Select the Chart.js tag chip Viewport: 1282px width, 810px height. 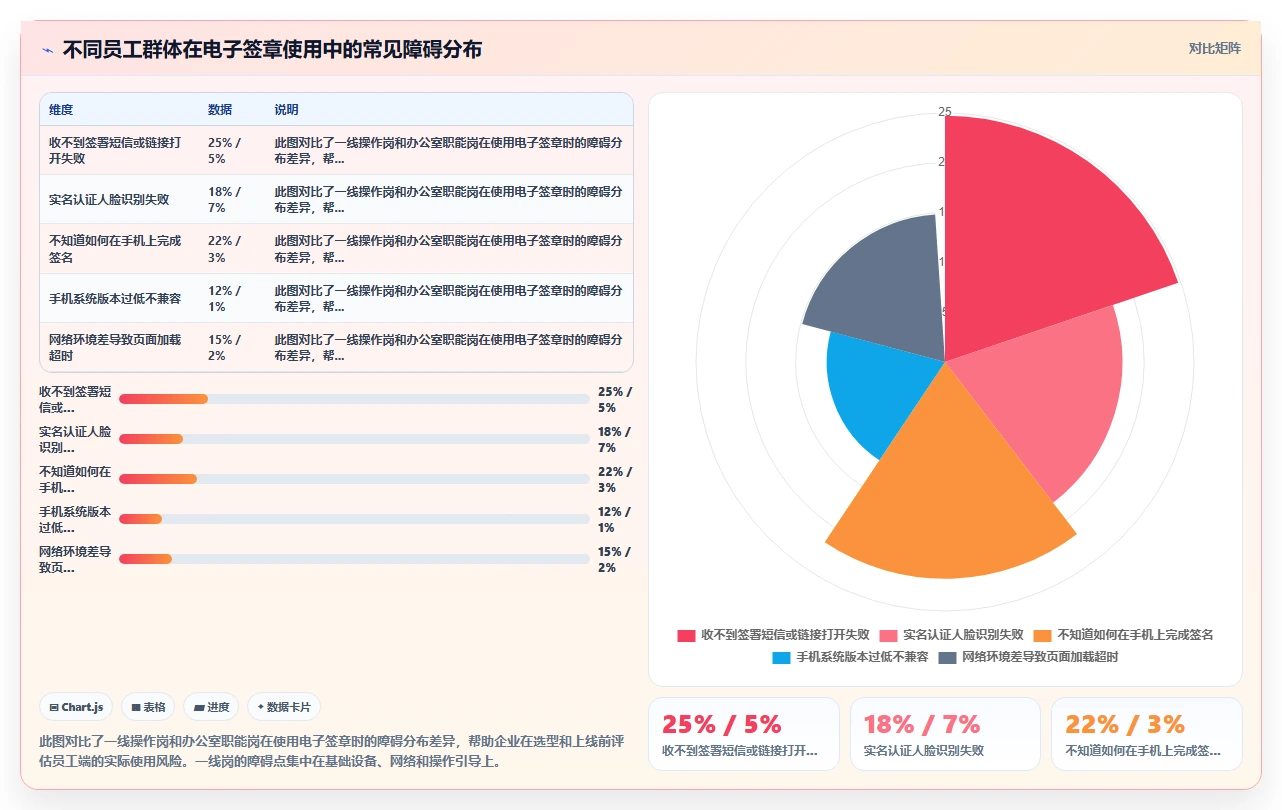point(77,707)
